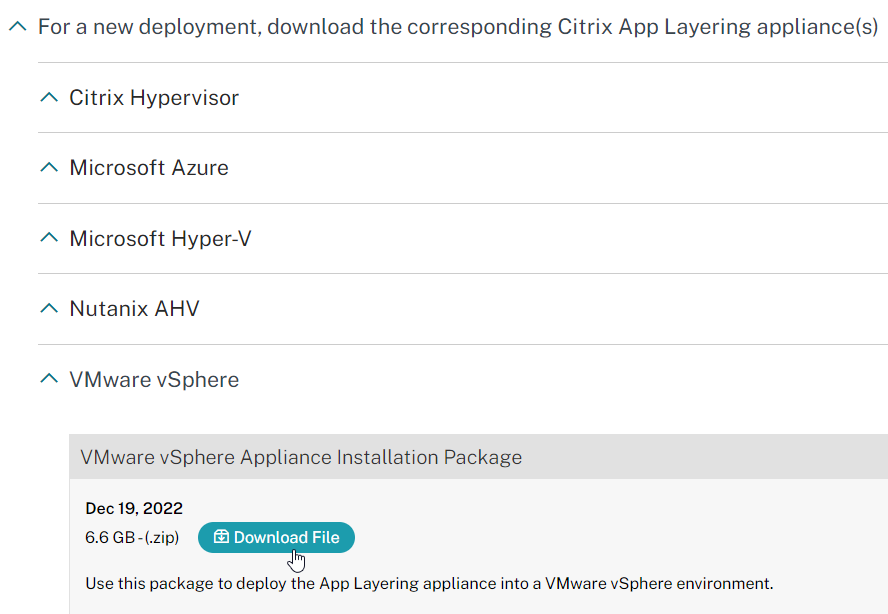Click the chevron beside Citrix Hypervisor
Screen dimensions: 888x614
49,97
